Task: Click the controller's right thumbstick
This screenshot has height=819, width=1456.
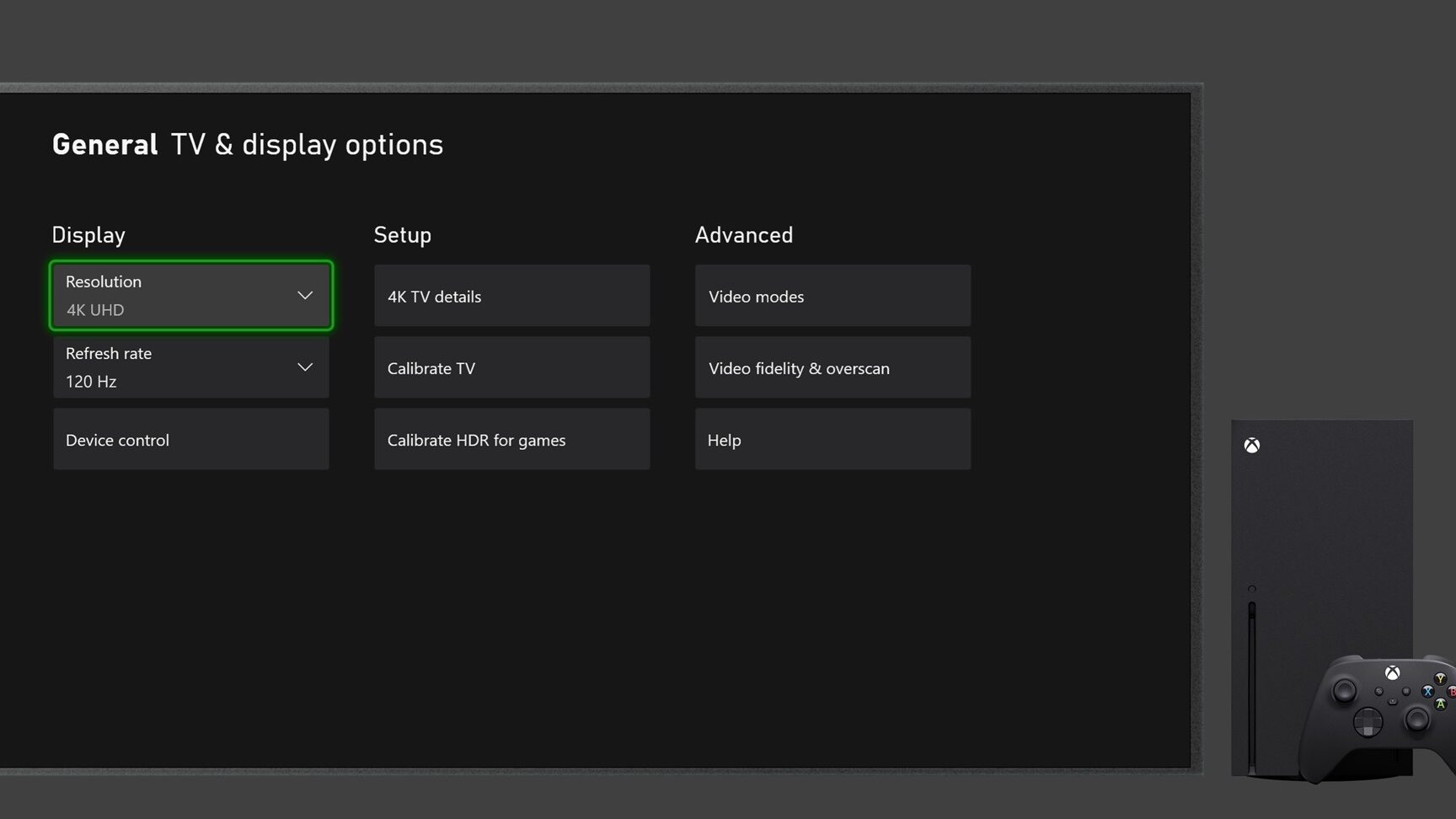Action: tap(1417, 719)
